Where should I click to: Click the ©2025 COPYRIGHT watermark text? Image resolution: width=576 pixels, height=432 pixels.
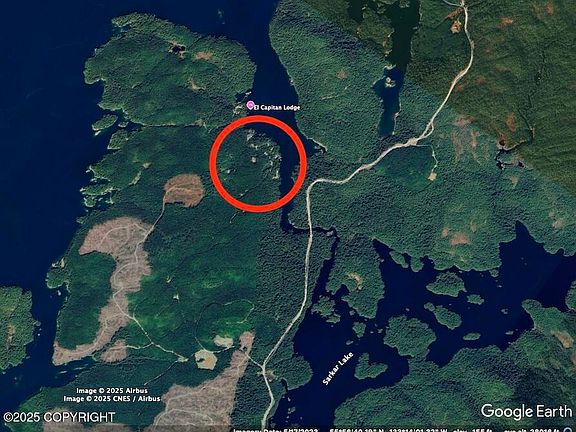[59, 417]
